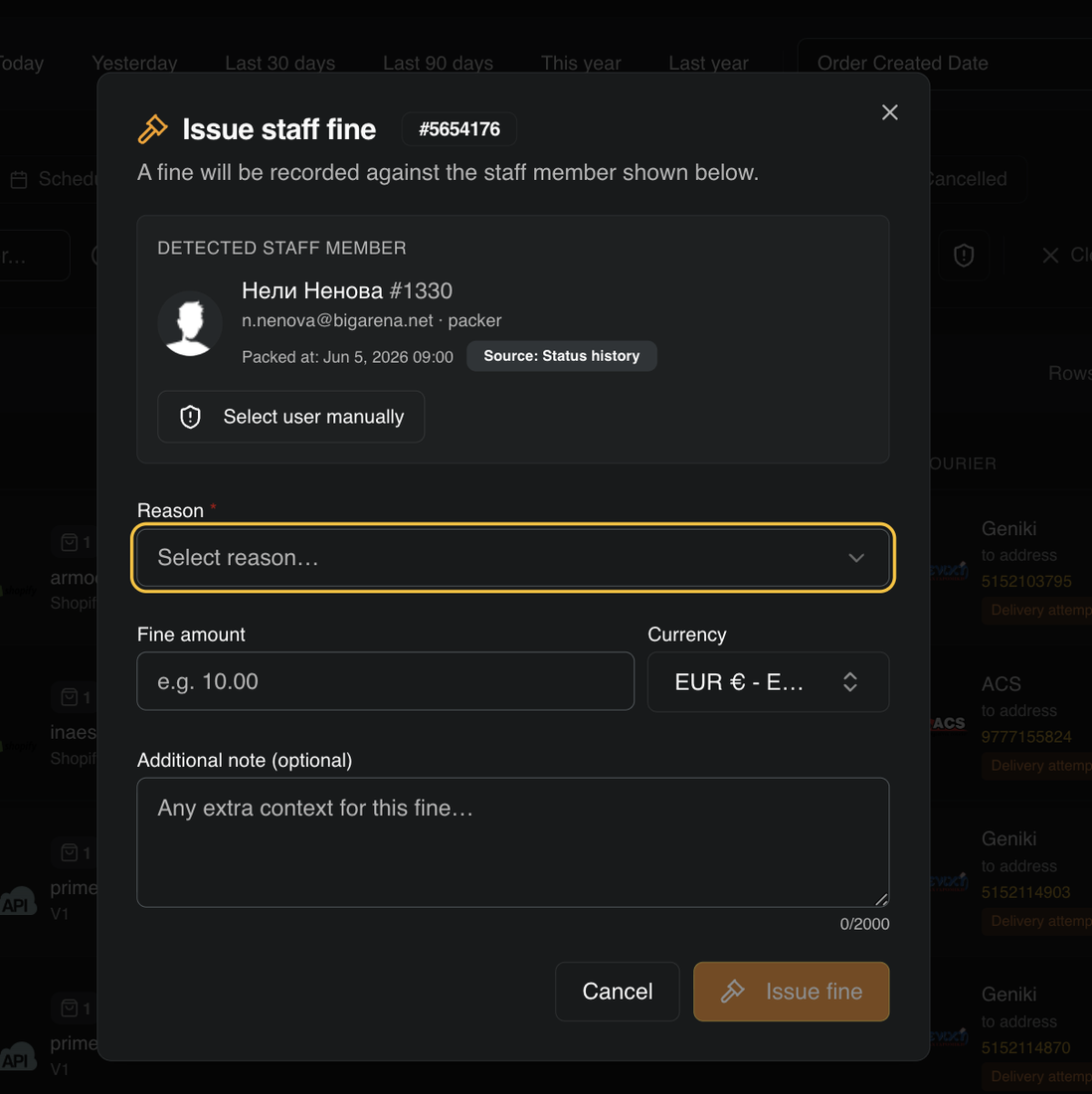Click the Source: Status history badge
Screen dimensions: 1092x1094
coord(562,356)
